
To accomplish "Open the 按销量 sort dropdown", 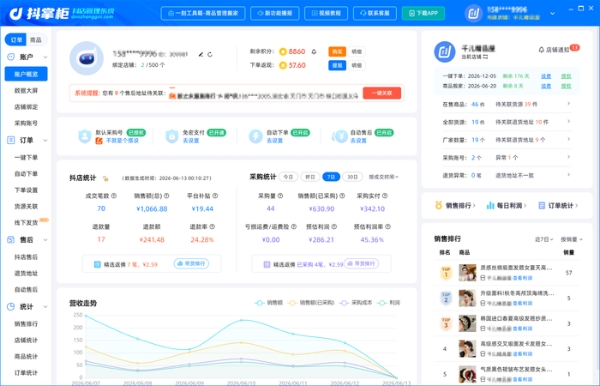I will click(x=572, y=239).
